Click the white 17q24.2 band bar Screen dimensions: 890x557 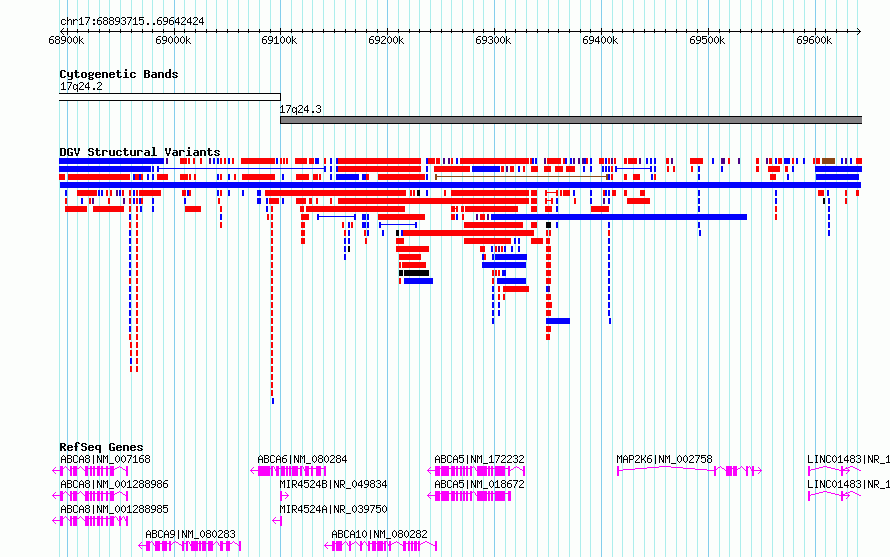coord(170,97)
